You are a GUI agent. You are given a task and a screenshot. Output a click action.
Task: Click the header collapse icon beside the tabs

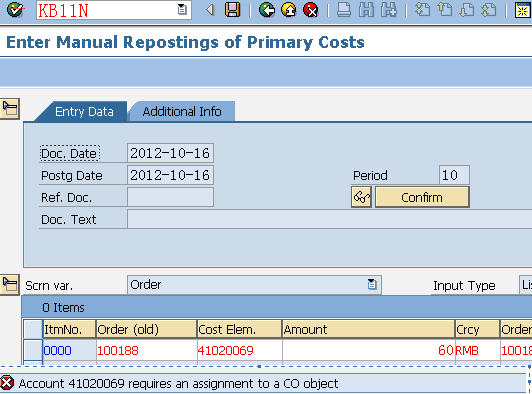click(x=10, y=109)
